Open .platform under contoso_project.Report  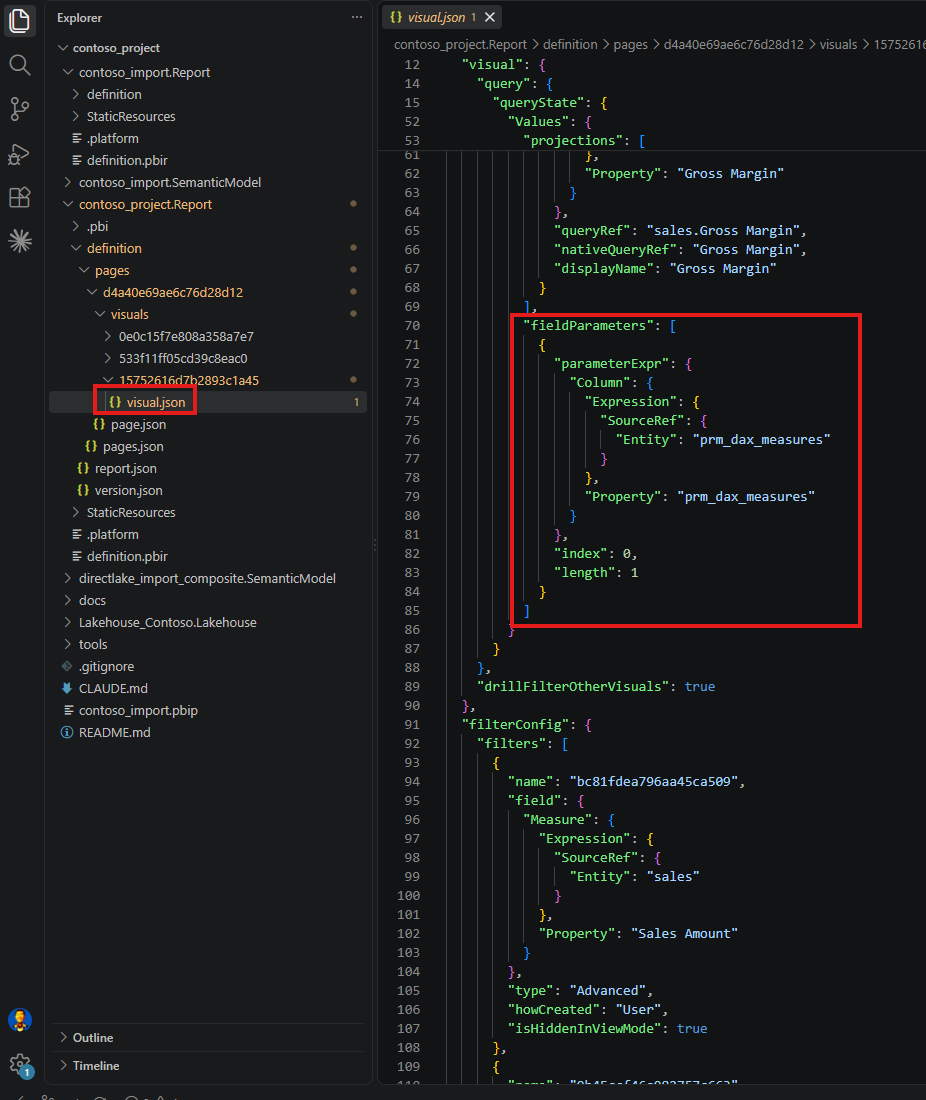[112, 535]
